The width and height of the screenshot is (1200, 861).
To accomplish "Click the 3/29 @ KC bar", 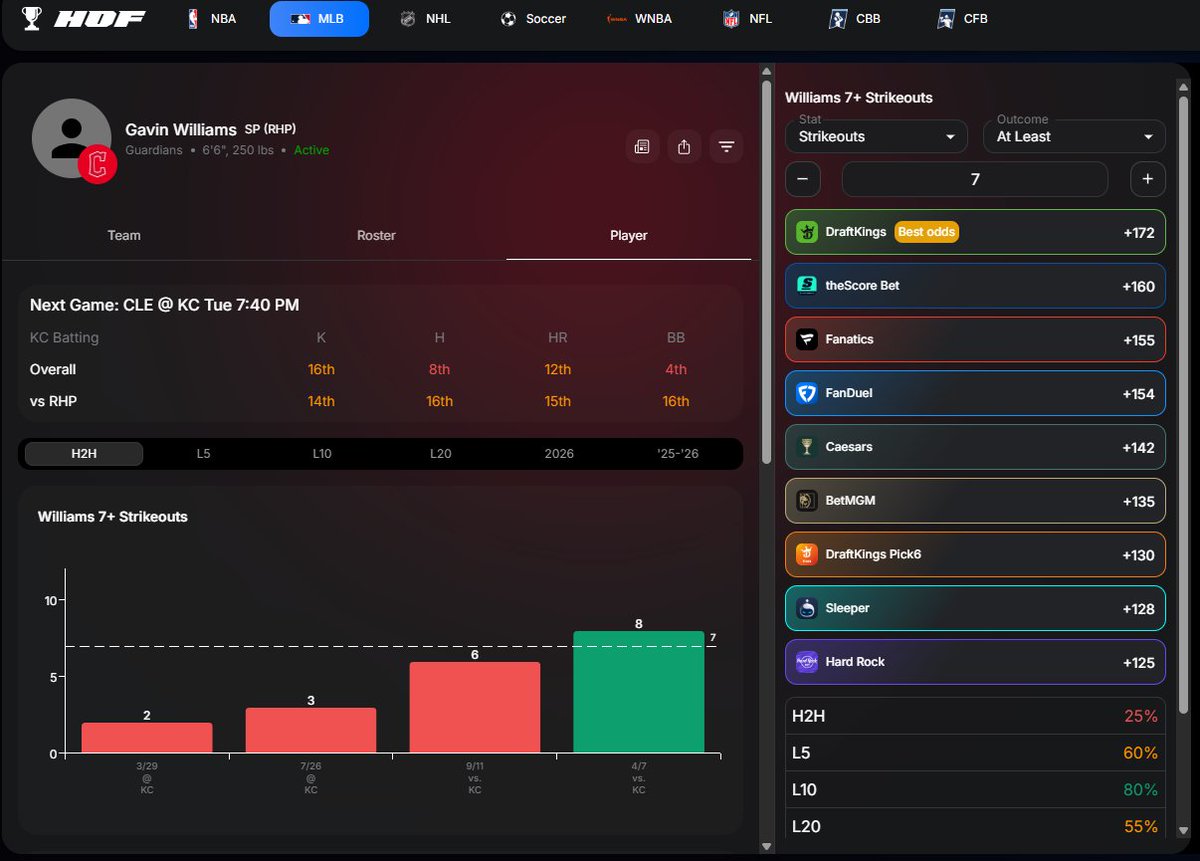I will (147, 738).
